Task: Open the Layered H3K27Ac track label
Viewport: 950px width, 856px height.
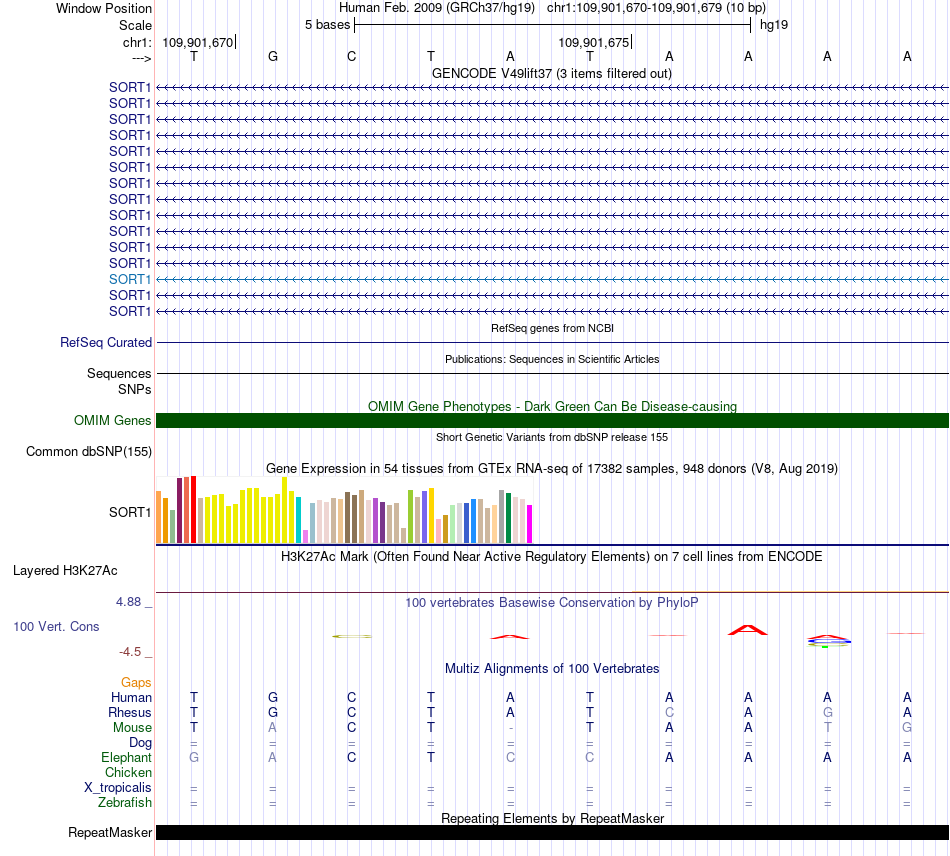Action: (65, 571)
